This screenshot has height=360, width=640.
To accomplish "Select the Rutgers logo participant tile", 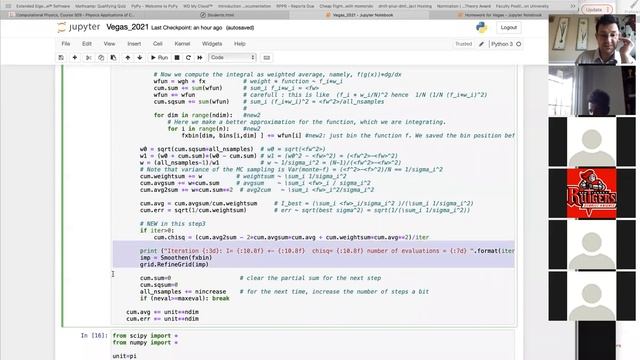I will (x=592, y=193).
